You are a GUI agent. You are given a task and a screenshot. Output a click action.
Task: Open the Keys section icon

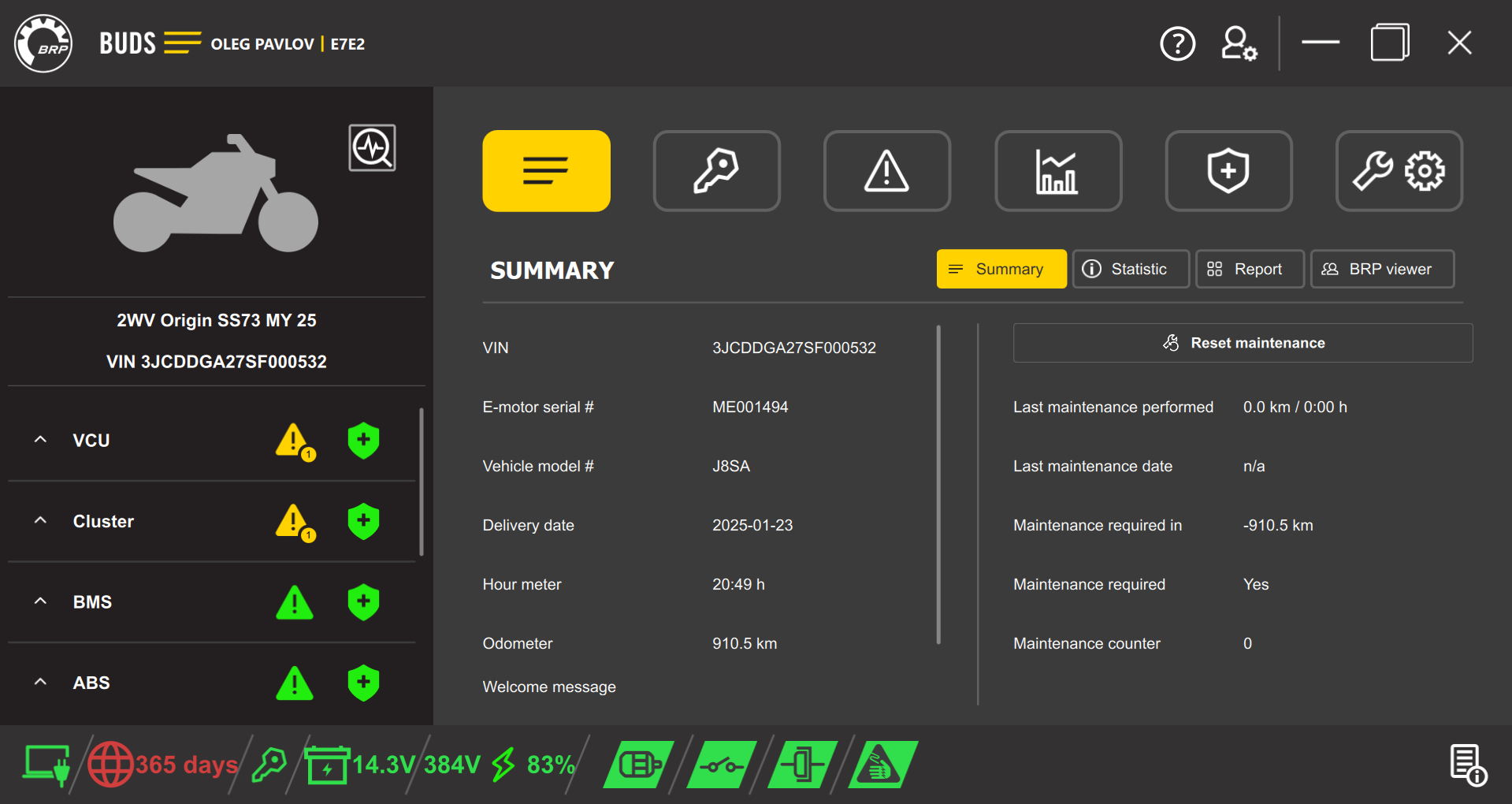tap(716, 170)
